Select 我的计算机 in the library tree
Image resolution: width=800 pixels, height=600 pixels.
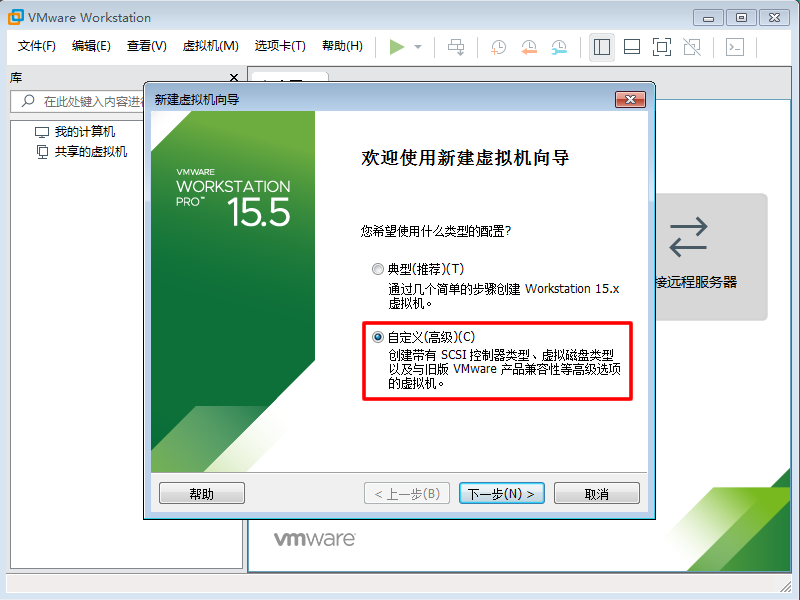[x=84, y=132]
